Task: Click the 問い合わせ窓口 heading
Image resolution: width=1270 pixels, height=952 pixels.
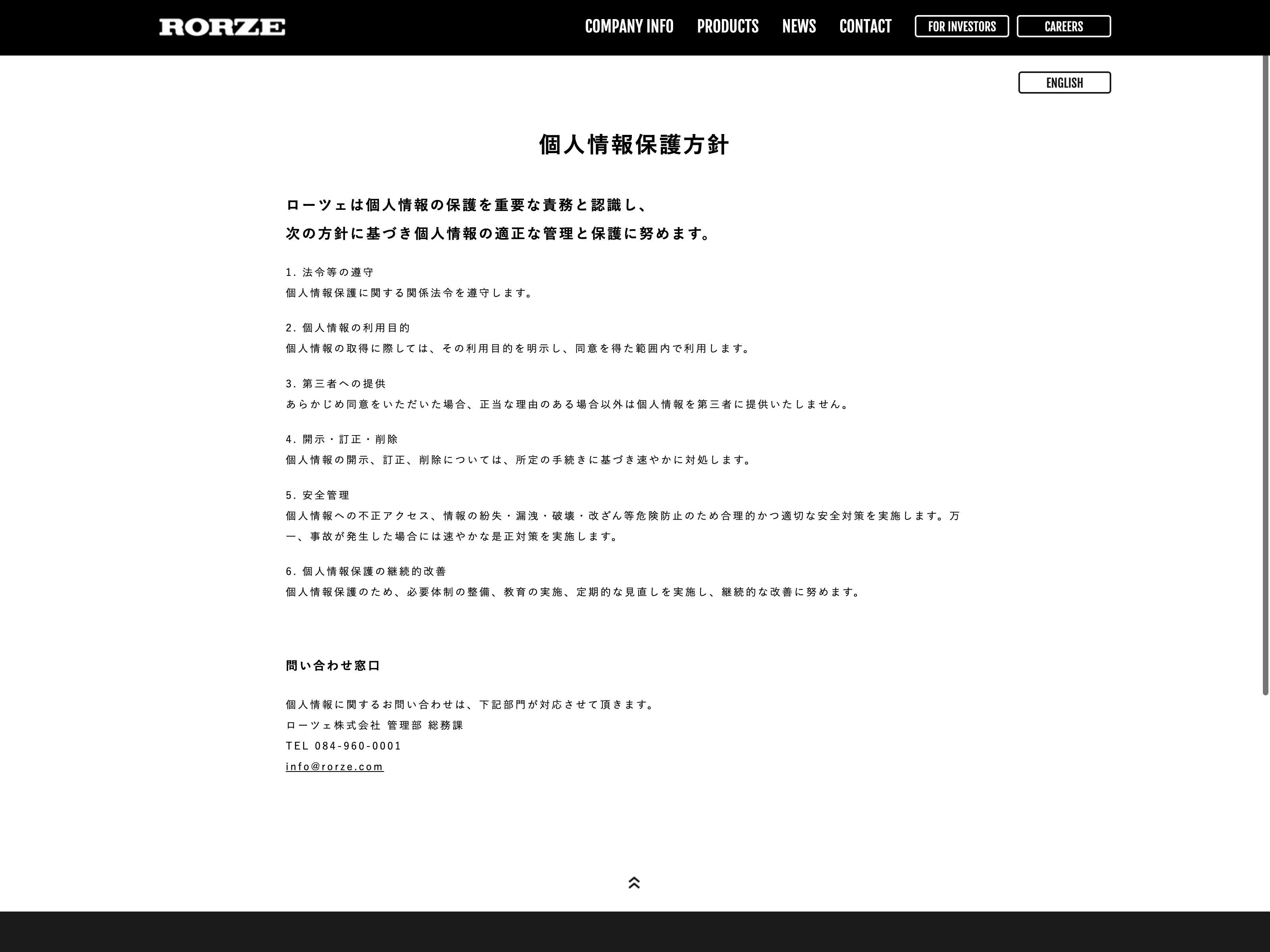Action: point(333,666)
